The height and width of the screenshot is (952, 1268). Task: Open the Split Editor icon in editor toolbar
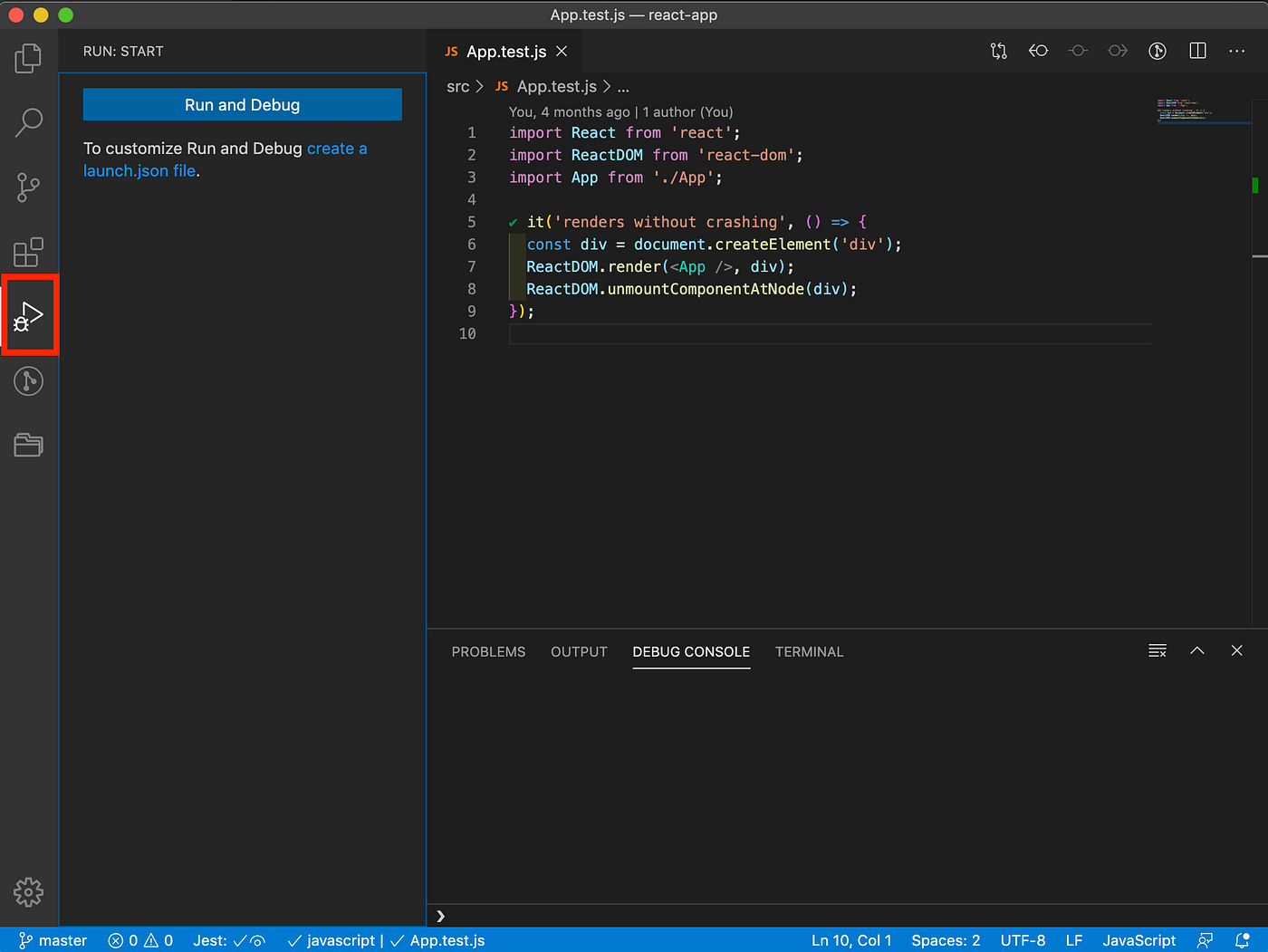pos(1197,51)
